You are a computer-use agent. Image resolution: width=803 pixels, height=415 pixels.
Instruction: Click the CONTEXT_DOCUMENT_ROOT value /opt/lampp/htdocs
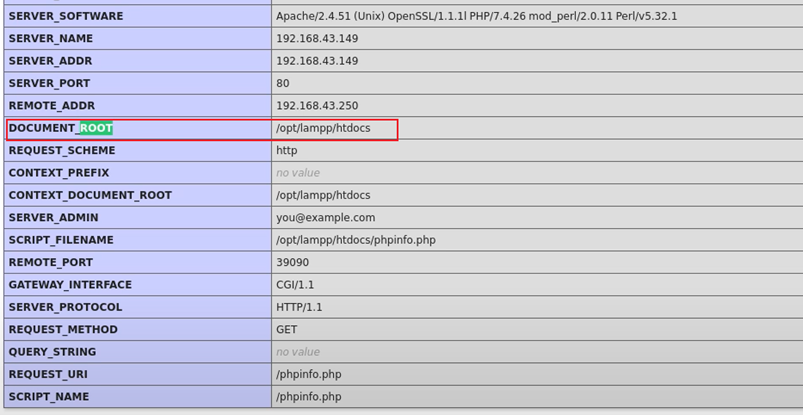click(x=323, y=195)
